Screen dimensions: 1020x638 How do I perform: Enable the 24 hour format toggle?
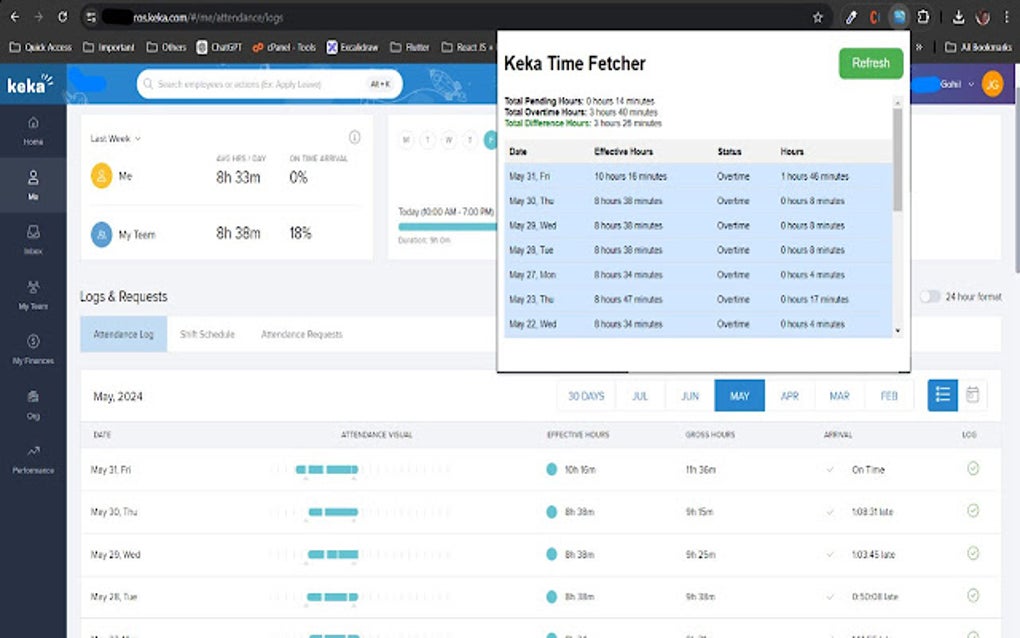click(x=930, y=296)
